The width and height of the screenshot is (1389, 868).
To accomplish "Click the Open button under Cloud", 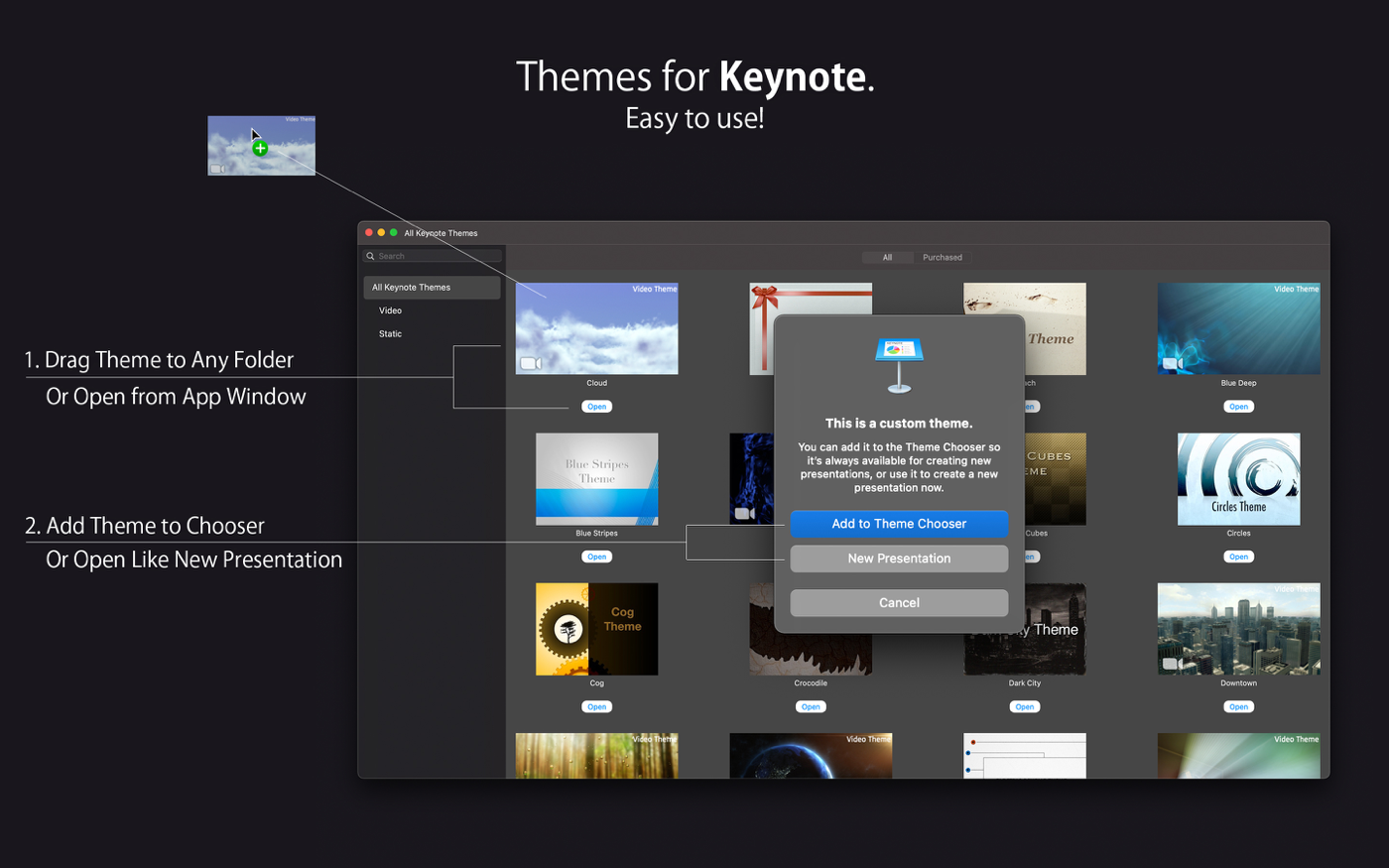I will tap(596, 407).
